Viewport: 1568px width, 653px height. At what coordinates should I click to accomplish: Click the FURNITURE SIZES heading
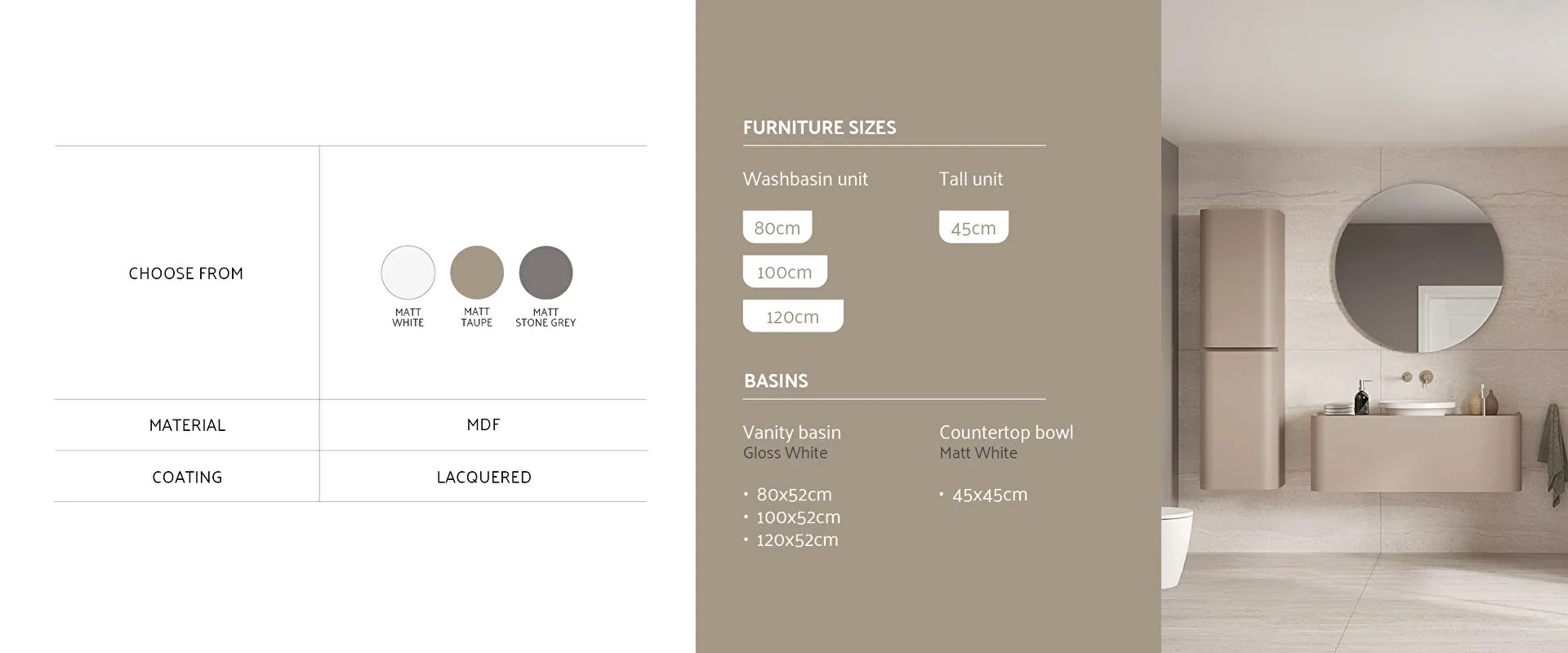pyautogui.click(x=819, y=127)
